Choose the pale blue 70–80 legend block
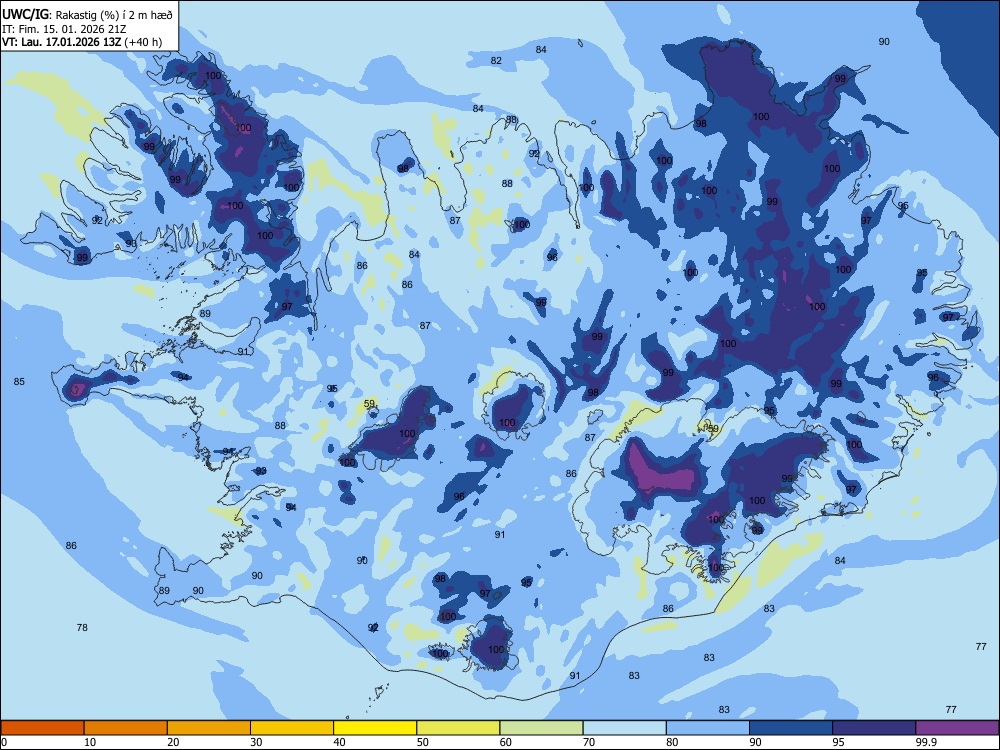 coord(624,728)
